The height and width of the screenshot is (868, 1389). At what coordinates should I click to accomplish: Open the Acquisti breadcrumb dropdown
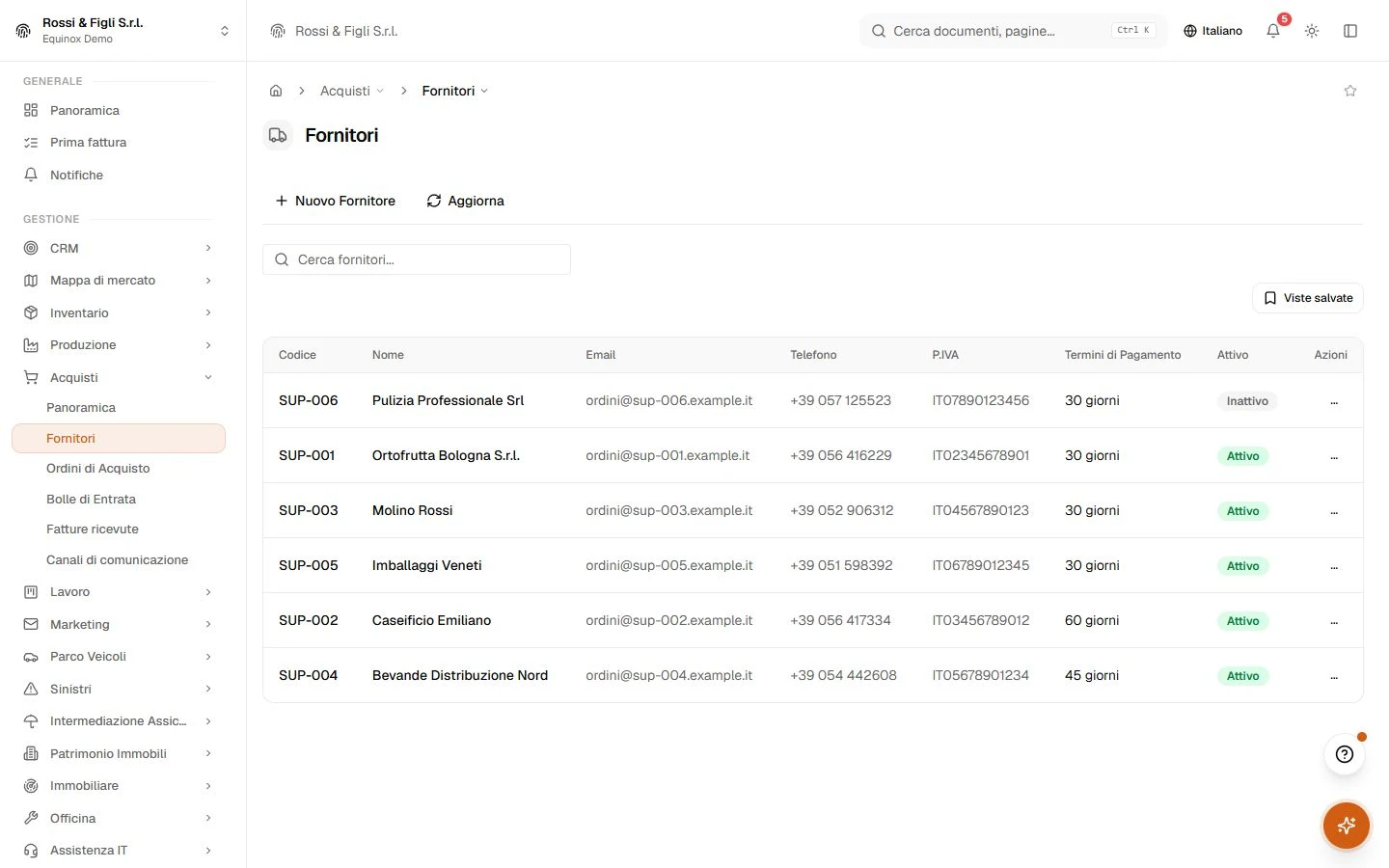(x=352, y=91)
